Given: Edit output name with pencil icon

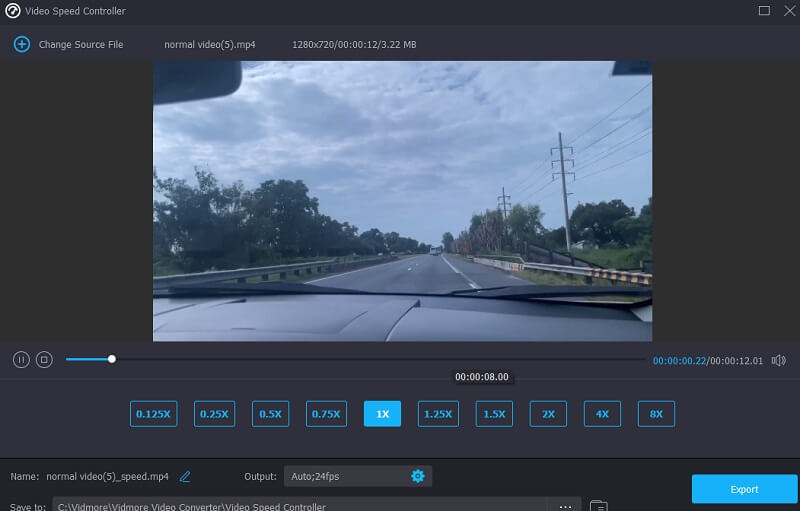Looking at the screenshot, I should click(x=185, y=476).
